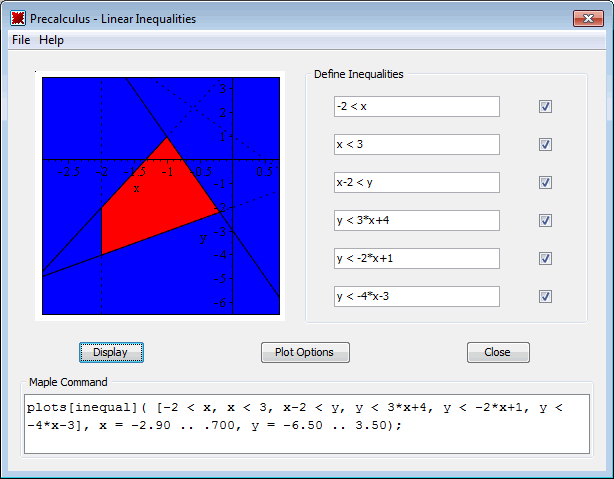Toggle checkbox for y < 3*x+4
This screenshot has width=614, height=479.
coord(545,221)
